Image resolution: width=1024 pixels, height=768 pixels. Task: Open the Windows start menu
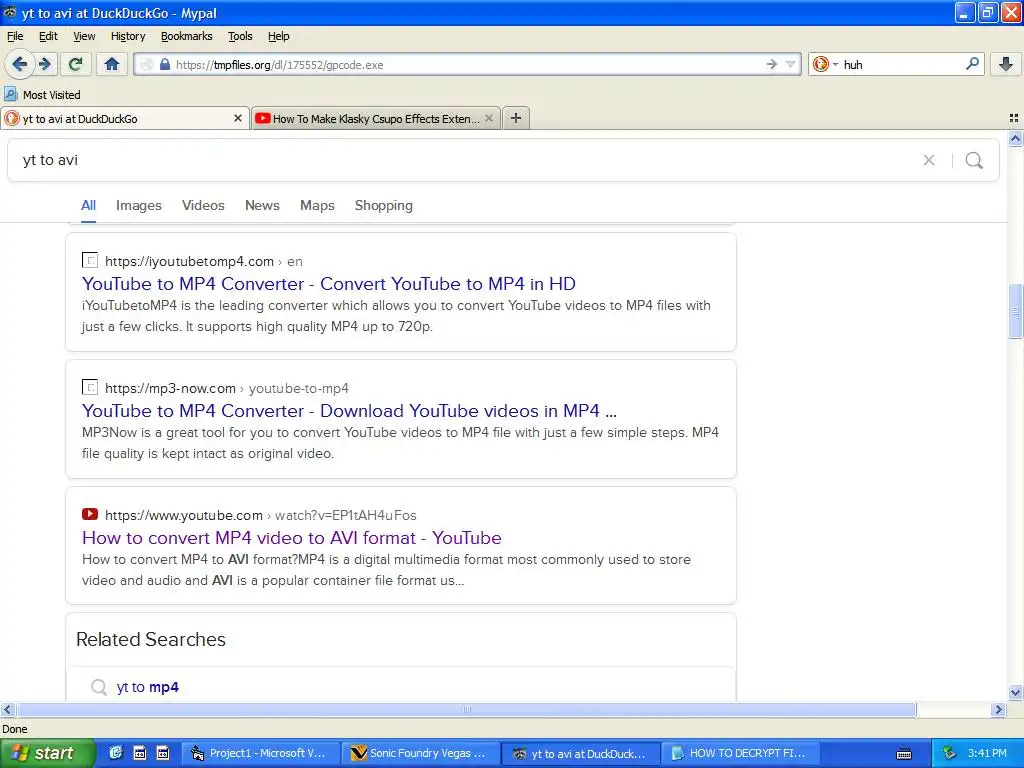coord(46,753)
